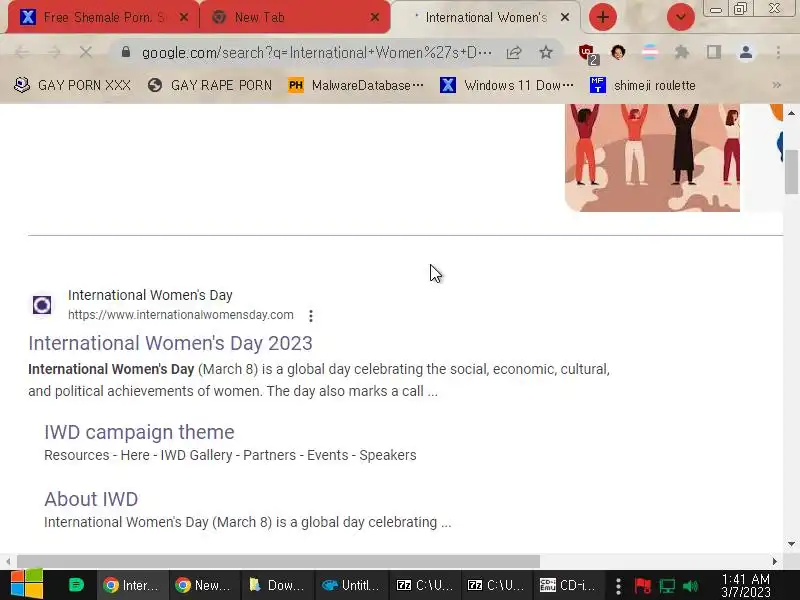The height and width of the screenshot is (600, 800).
Task: Open the round avatar face extension icon
Action: [618, 52]
